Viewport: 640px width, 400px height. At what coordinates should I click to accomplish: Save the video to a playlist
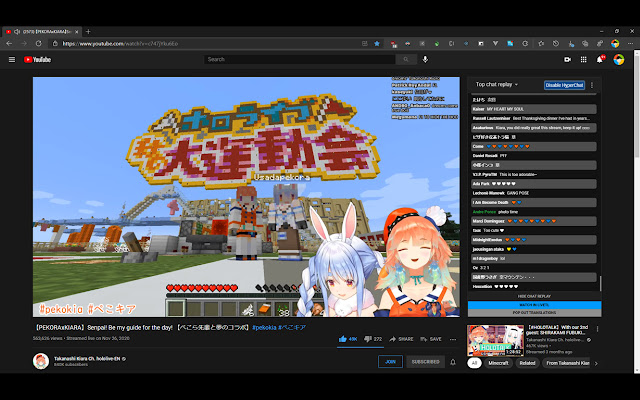(x=431, y=339)
